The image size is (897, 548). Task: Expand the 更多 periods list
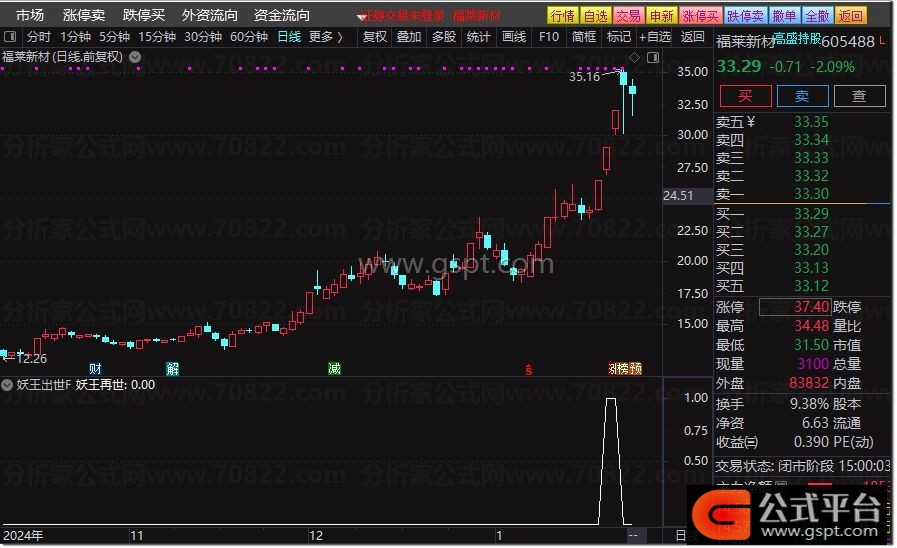[x=326, y=37]
